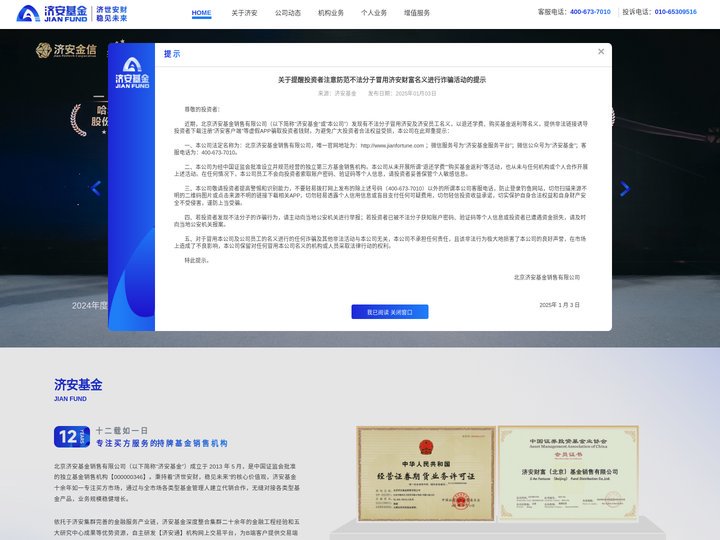Open the 增值服务 menu item
This screenshot has height=540, width=720.
(x=417, y=13)
